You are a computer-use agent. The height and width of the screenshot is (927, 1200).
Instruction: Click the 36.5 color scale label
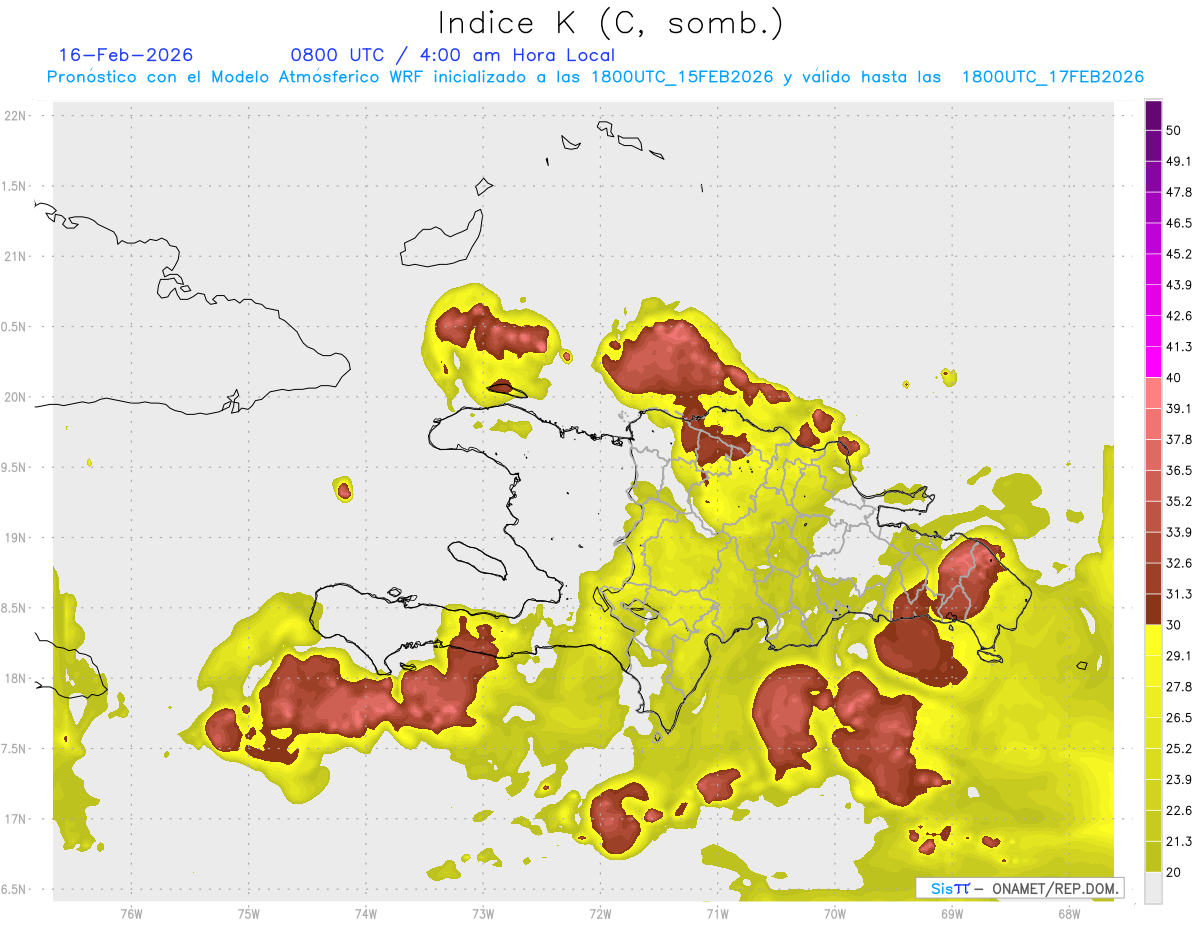click(x=1179, y=470)
